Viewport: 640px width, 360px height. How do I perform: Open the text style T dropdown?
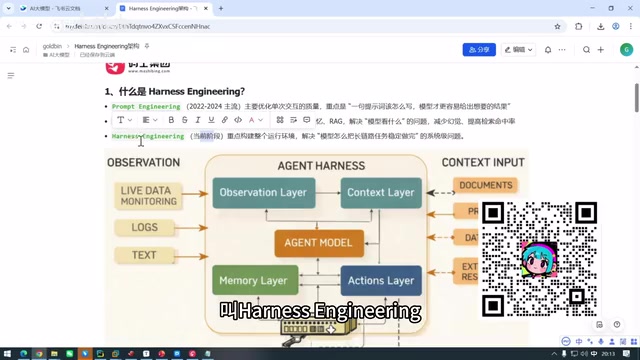click(x=124, y=120)
